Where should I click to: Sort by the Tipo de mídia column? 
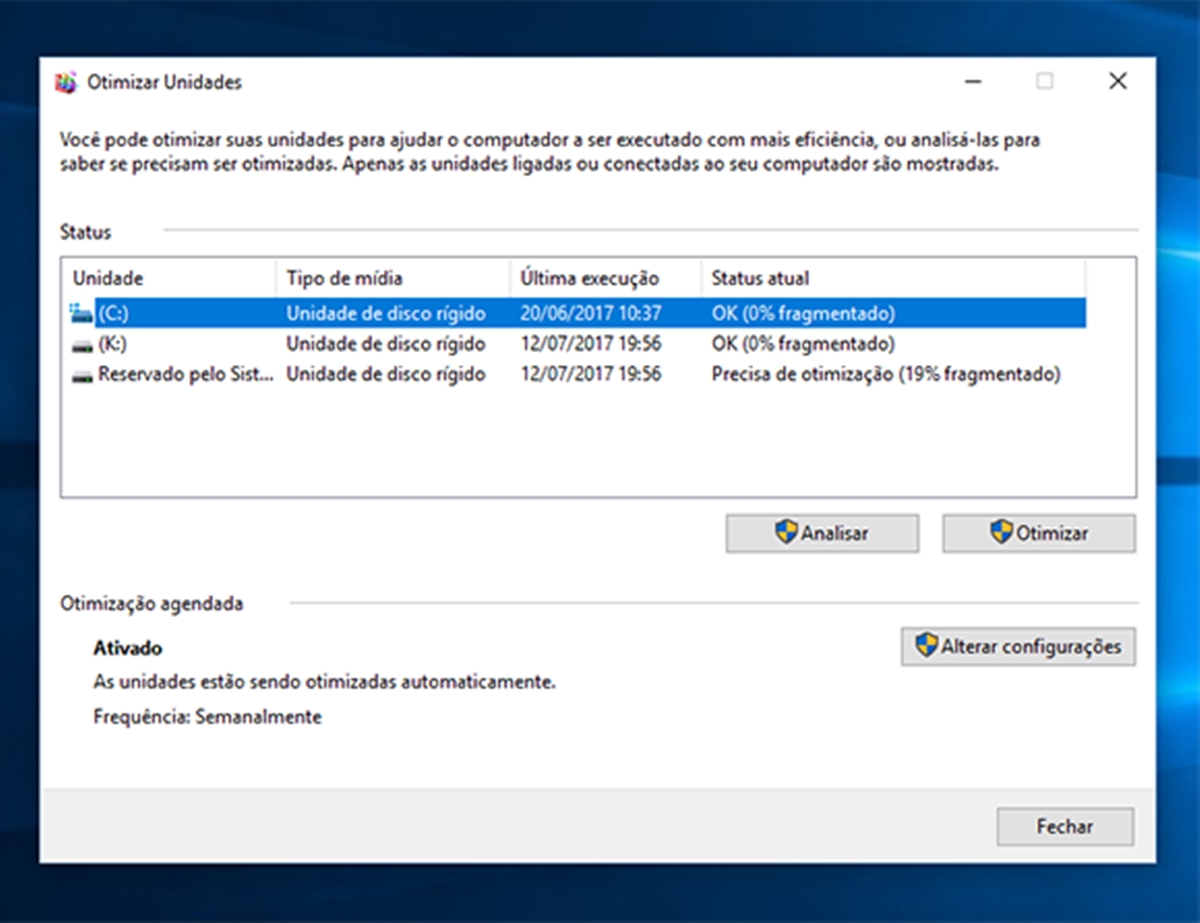(x=393, y=277)
